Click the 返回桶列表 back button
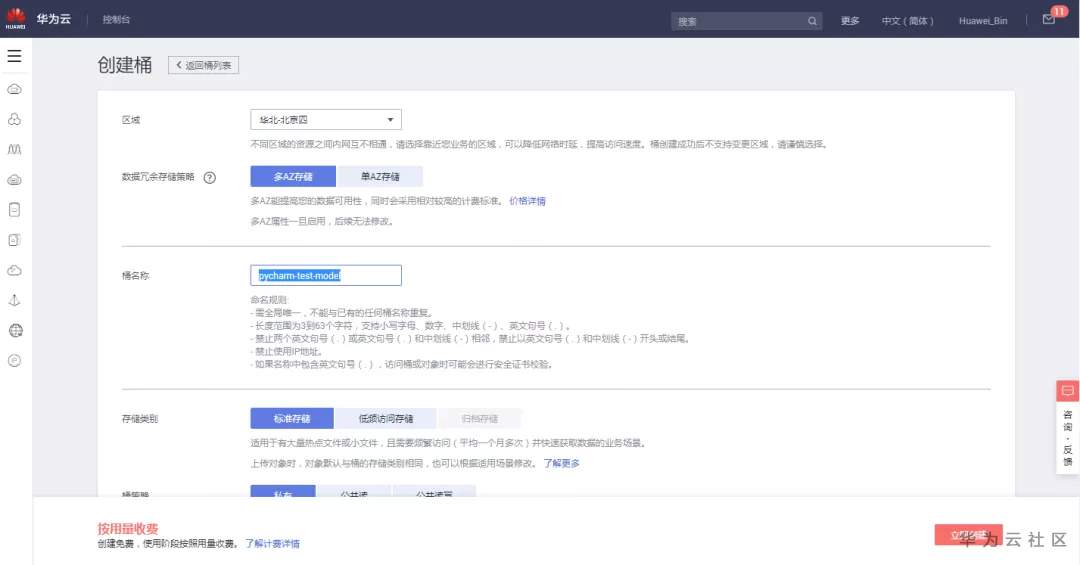This screenshot has width=1080, height=565. 203,65
